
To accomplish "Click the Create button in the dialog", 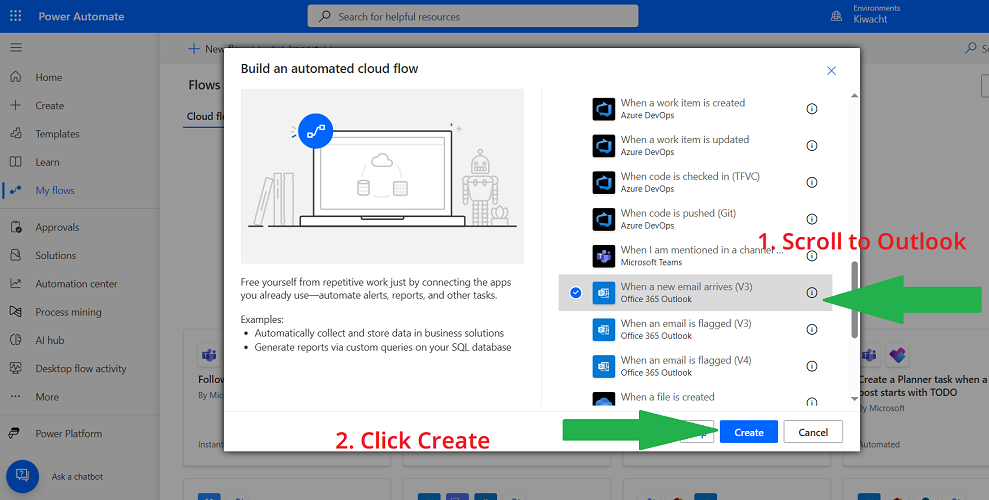I will point(748,432).
